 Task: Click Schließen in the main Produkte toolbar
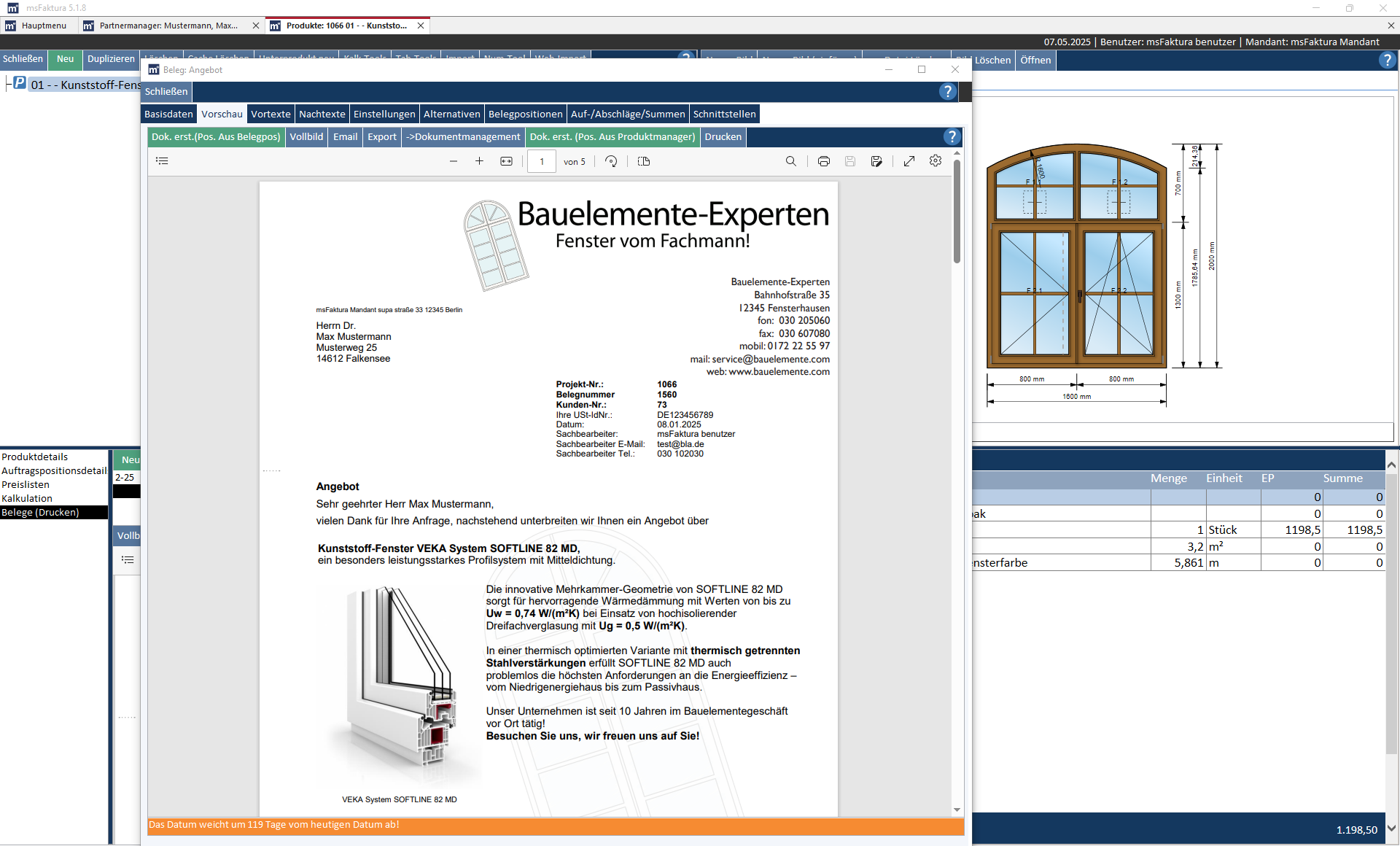tap(23, 59)
